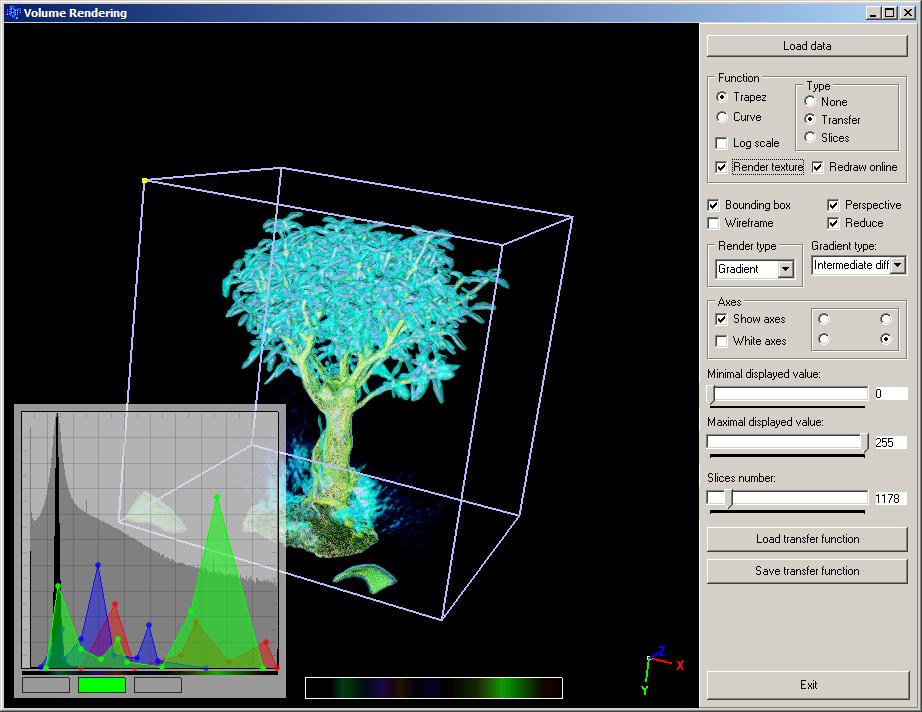Open the Load transfer function dialog
The image size is (922, 712).
pos(807,539)
